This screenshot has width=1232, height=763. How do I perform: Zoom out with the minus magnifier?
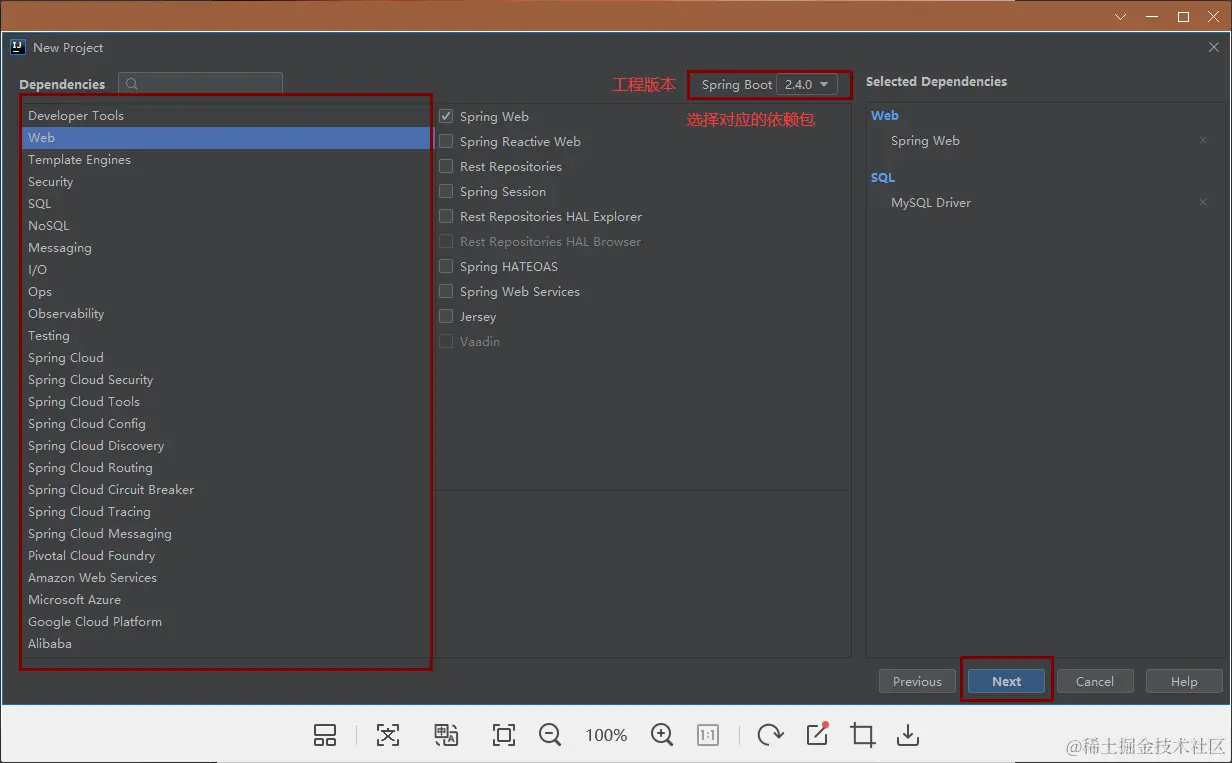point(550,735)
